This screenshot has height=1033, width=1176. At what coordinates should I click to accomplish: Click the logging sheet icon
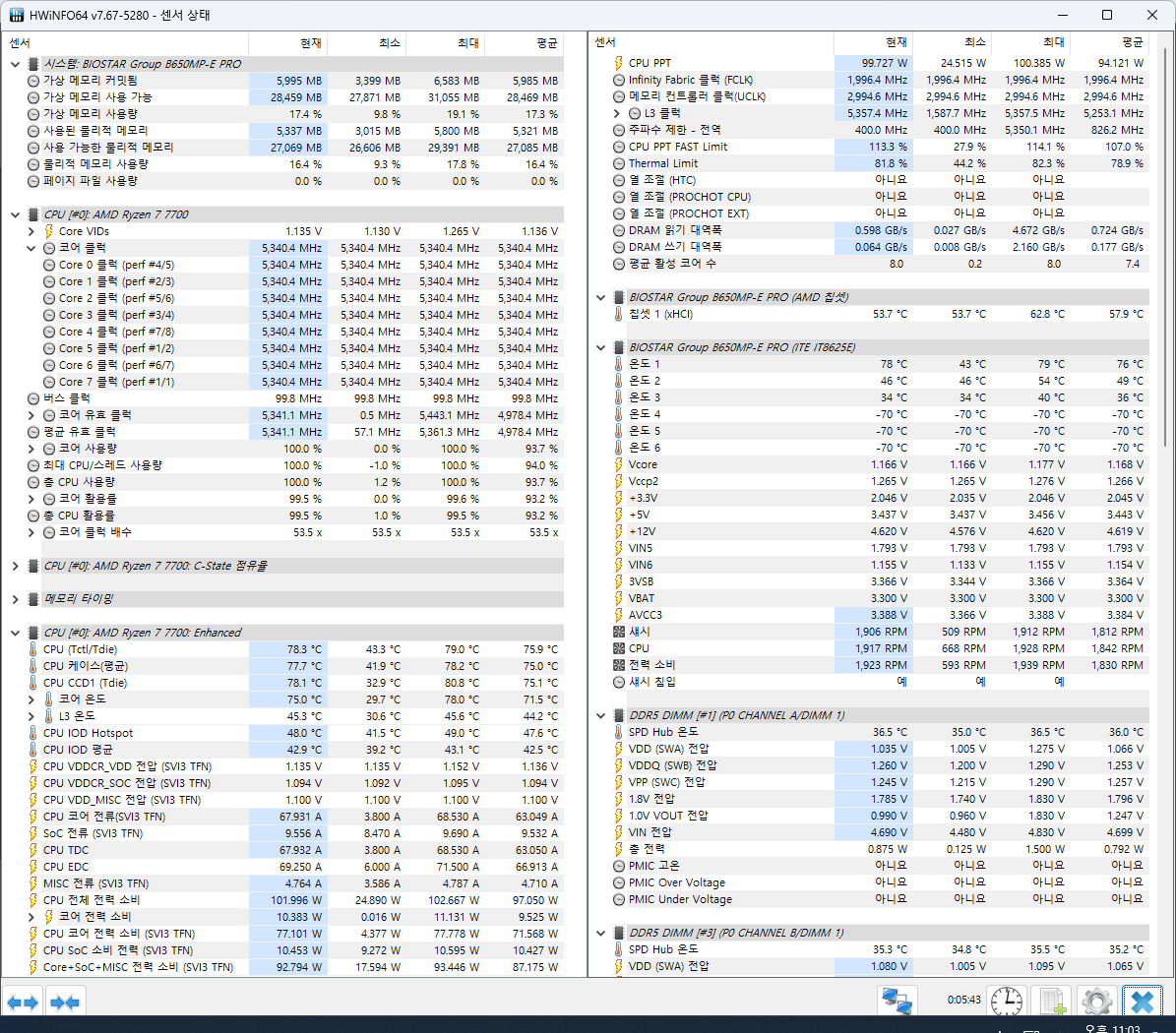point(1052,1002)
